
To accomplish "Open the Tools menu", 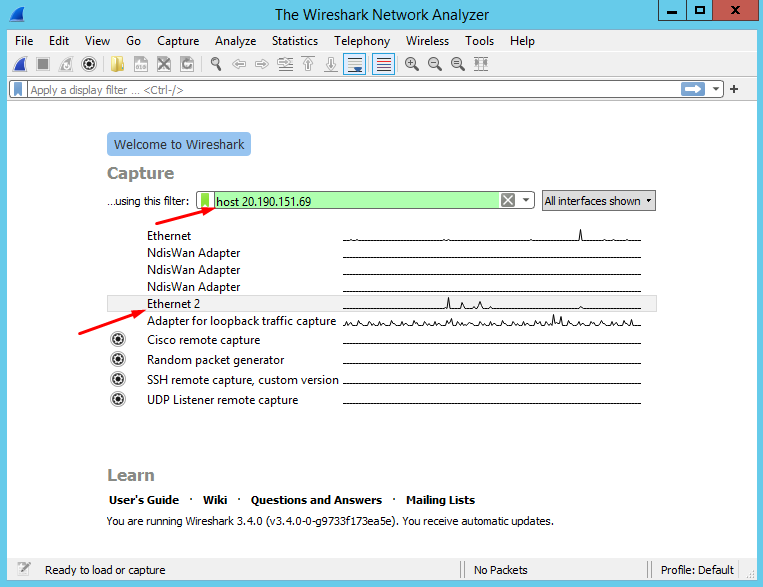I will point(479,41).
